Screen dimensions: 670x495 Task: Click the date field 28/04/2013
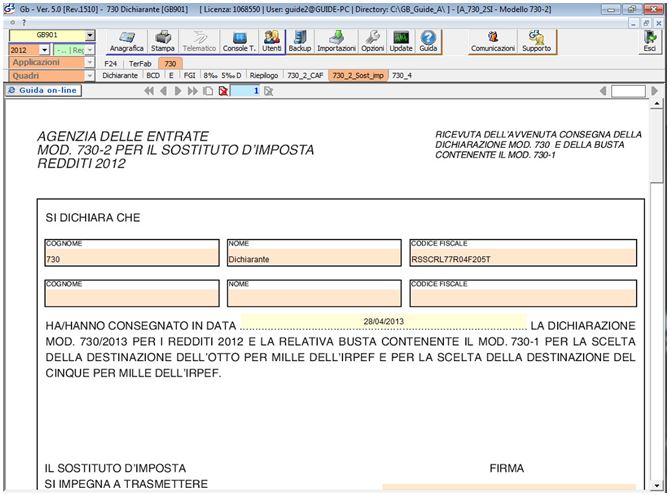(x=384, y=321)
